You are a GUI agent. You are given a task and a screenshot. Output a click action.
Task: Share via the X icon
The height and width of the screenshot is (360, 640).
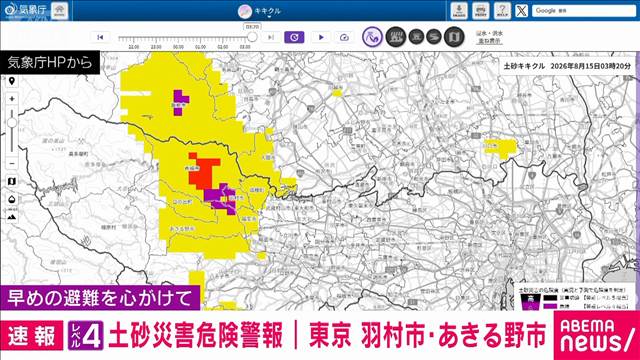pos(521,11)
